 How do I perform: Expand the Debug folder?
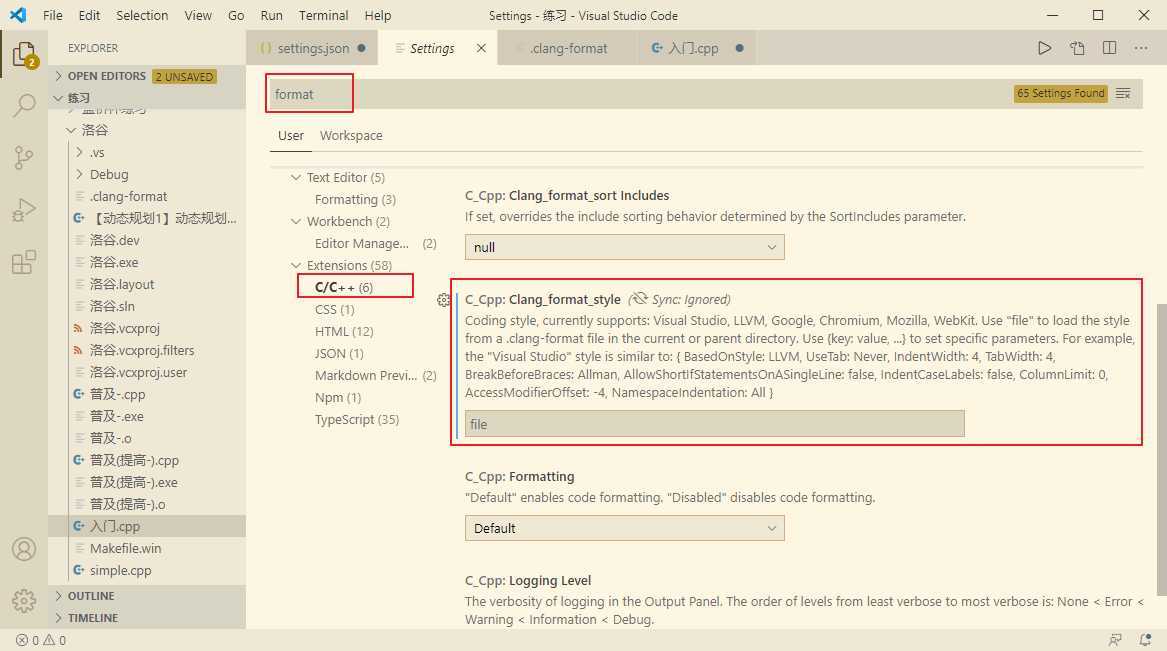coord(147,174)
